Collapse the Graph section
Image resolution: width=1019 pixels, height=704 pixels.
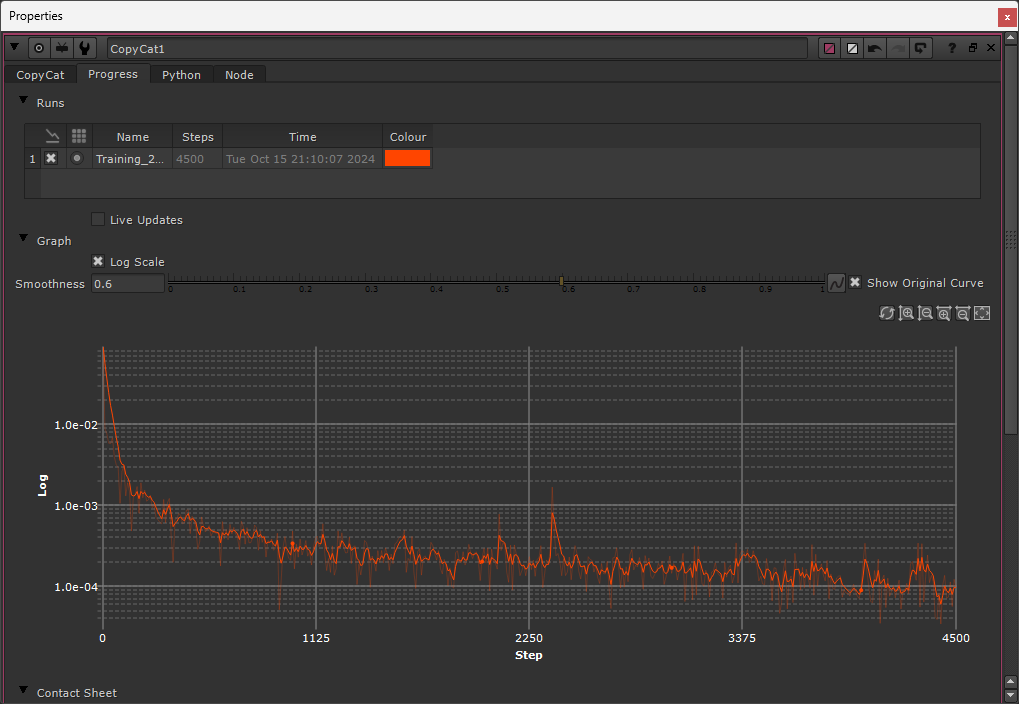coord(23,240)
